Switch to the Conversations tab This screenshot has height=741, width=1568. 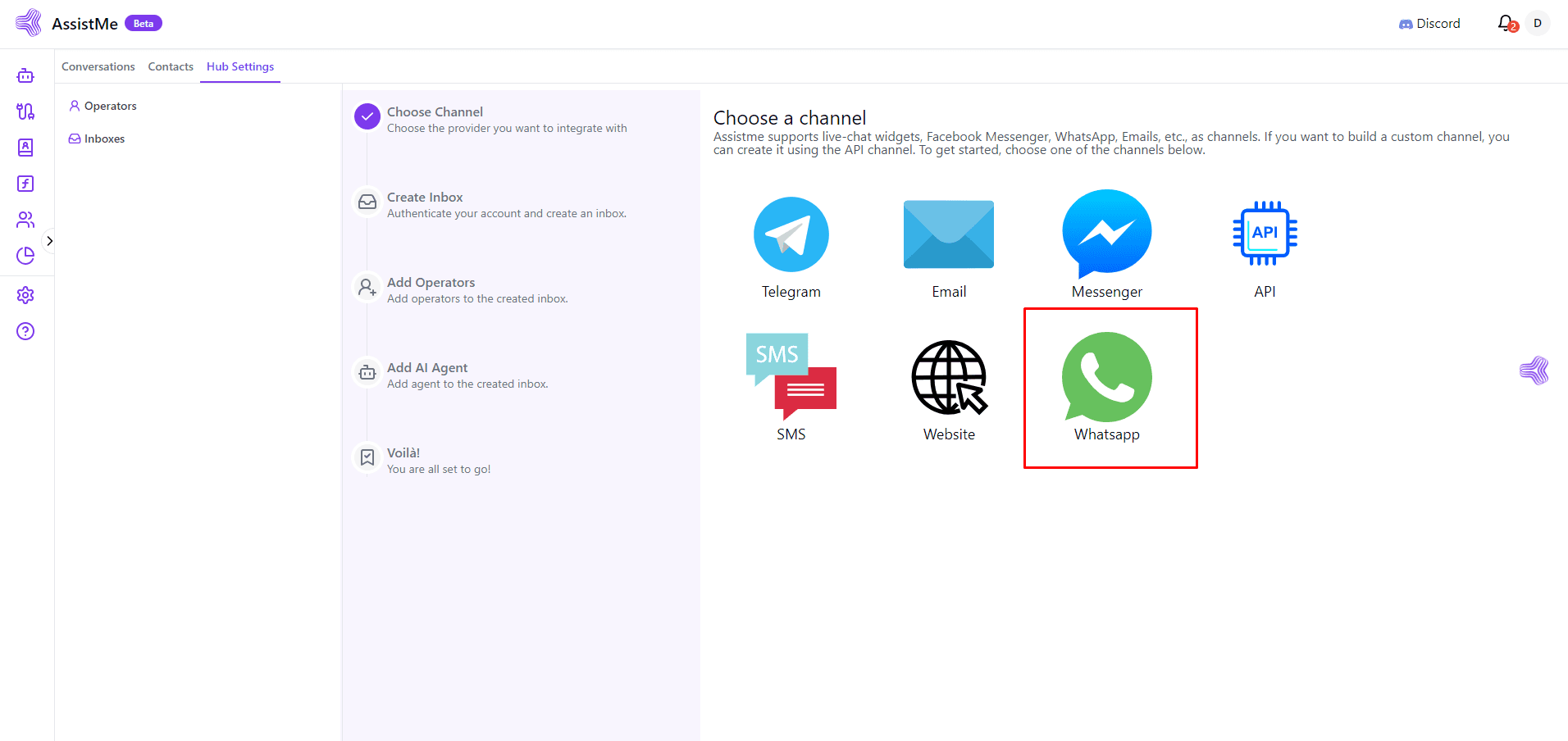98,66
